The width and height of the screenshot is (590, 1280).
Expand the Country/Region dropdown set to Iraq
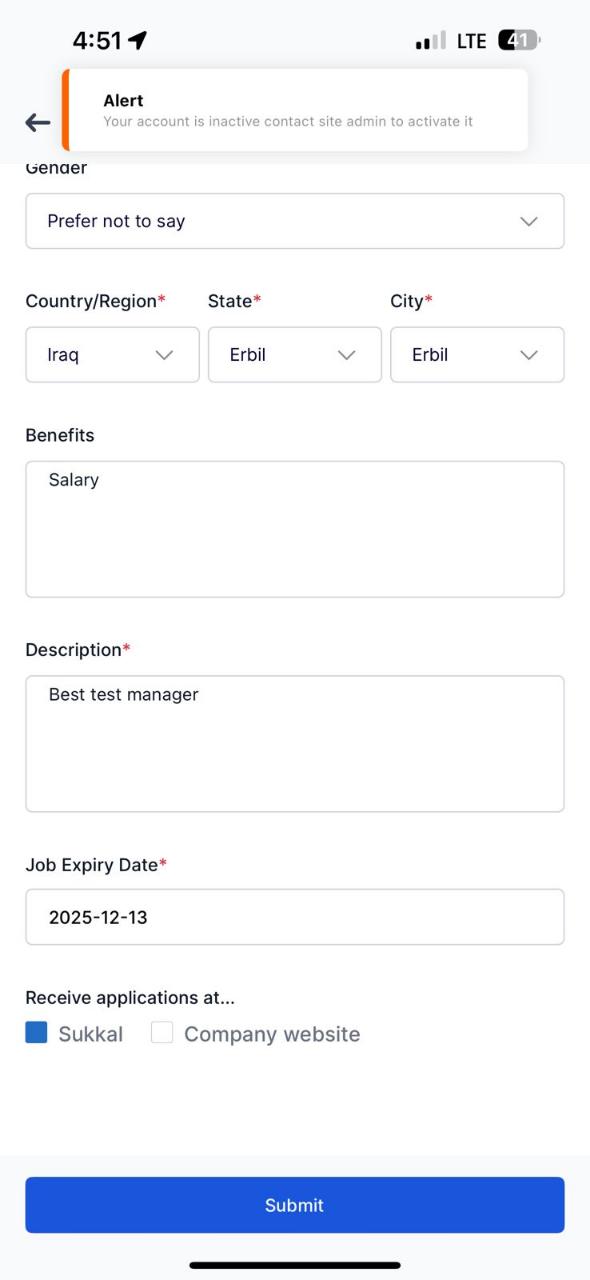(x=112, y=354)
